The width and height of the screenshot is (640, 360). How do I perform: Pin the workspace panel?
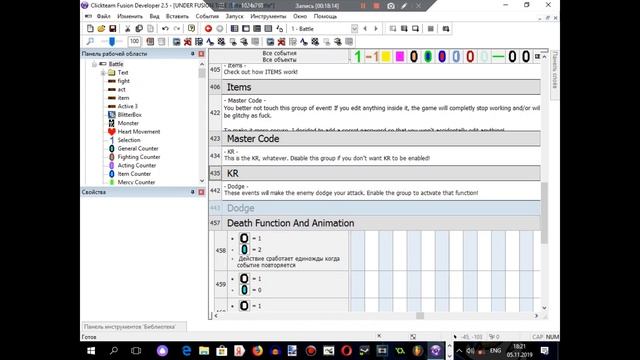pyautogui.click(x=192, y=54)
